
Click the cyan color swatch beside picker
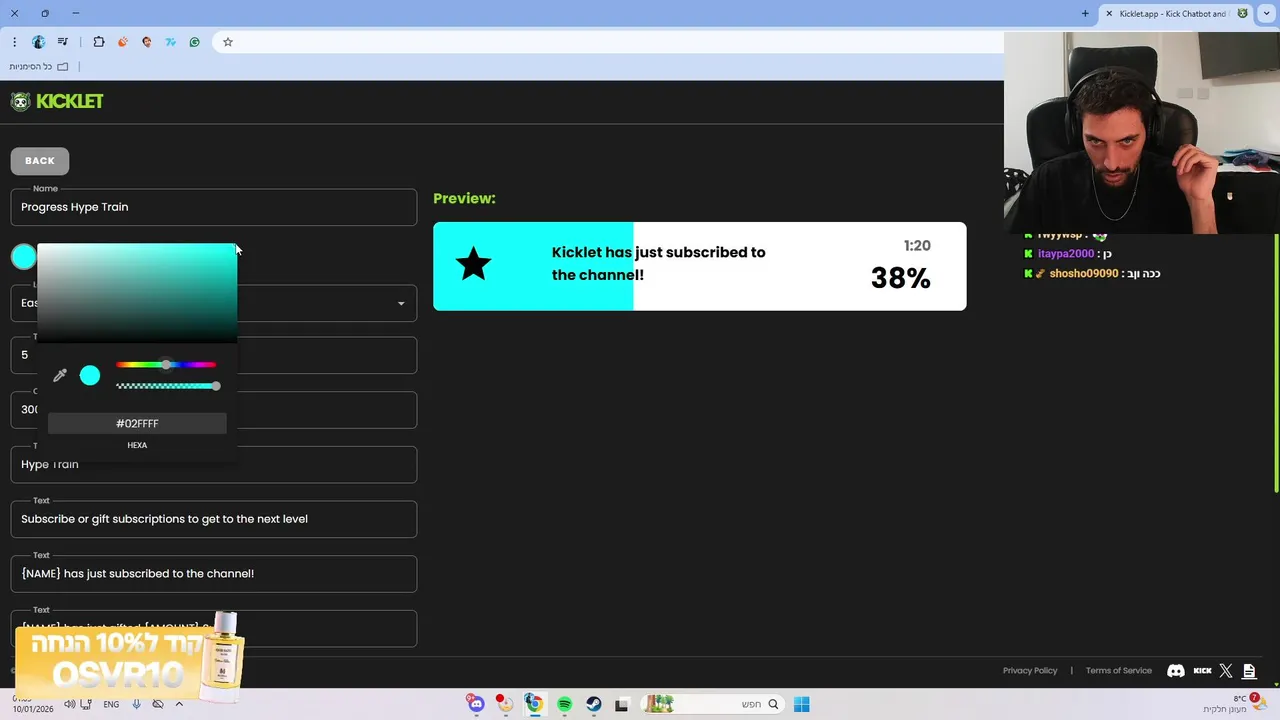pos(23,257)
